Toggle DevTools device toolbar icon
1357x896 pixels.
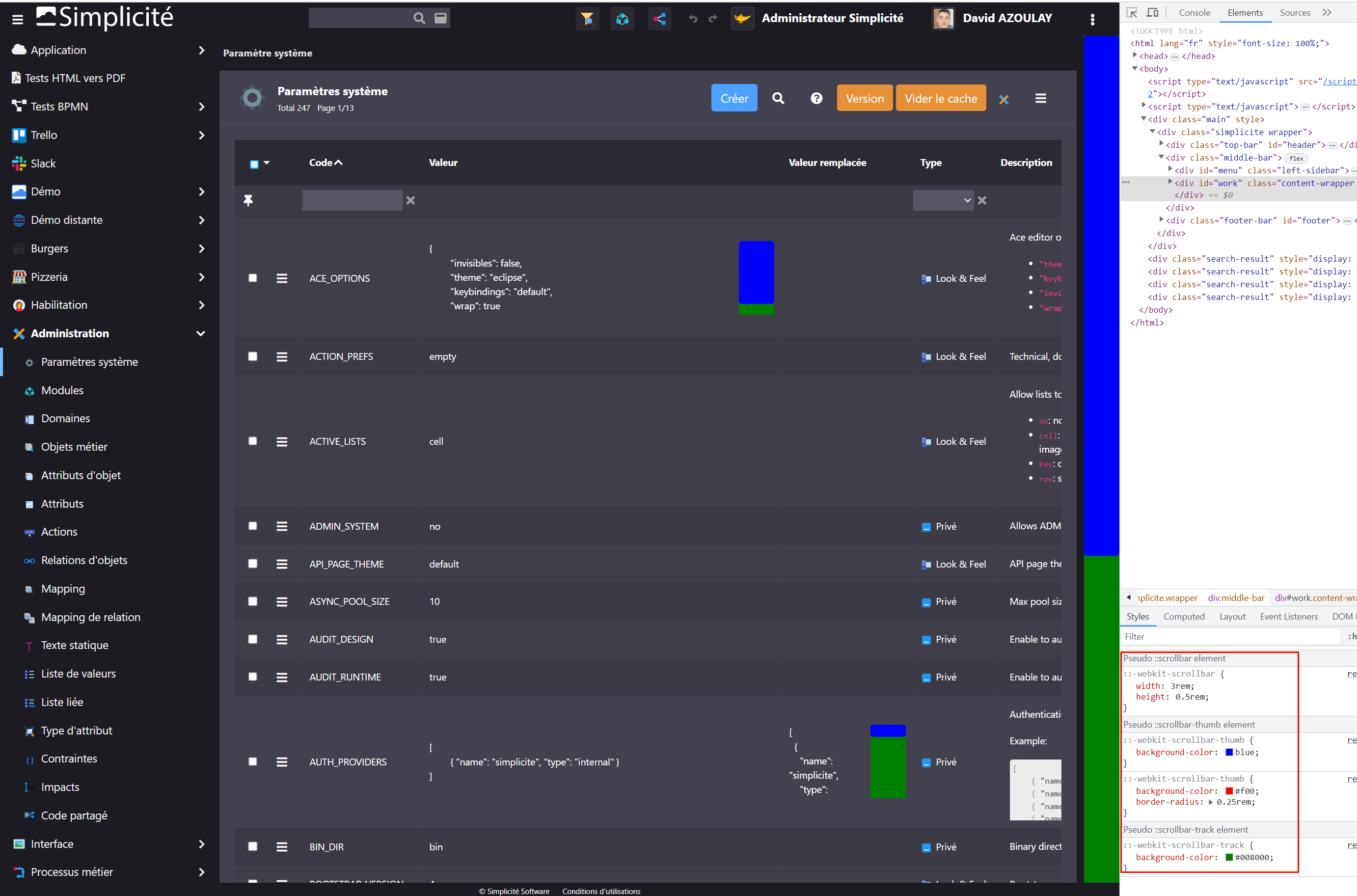[x=1152, y=12]
